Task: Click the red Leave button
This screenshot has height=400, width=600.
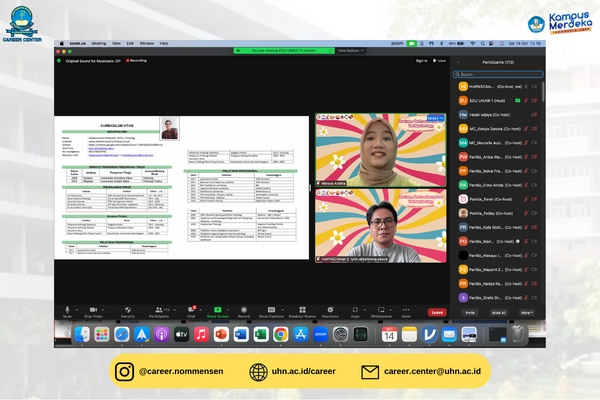Action: tap(437, 312)
